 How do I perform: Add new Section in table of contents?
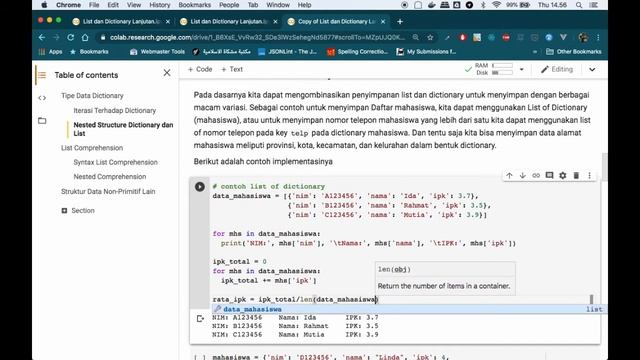click(78, 211)
